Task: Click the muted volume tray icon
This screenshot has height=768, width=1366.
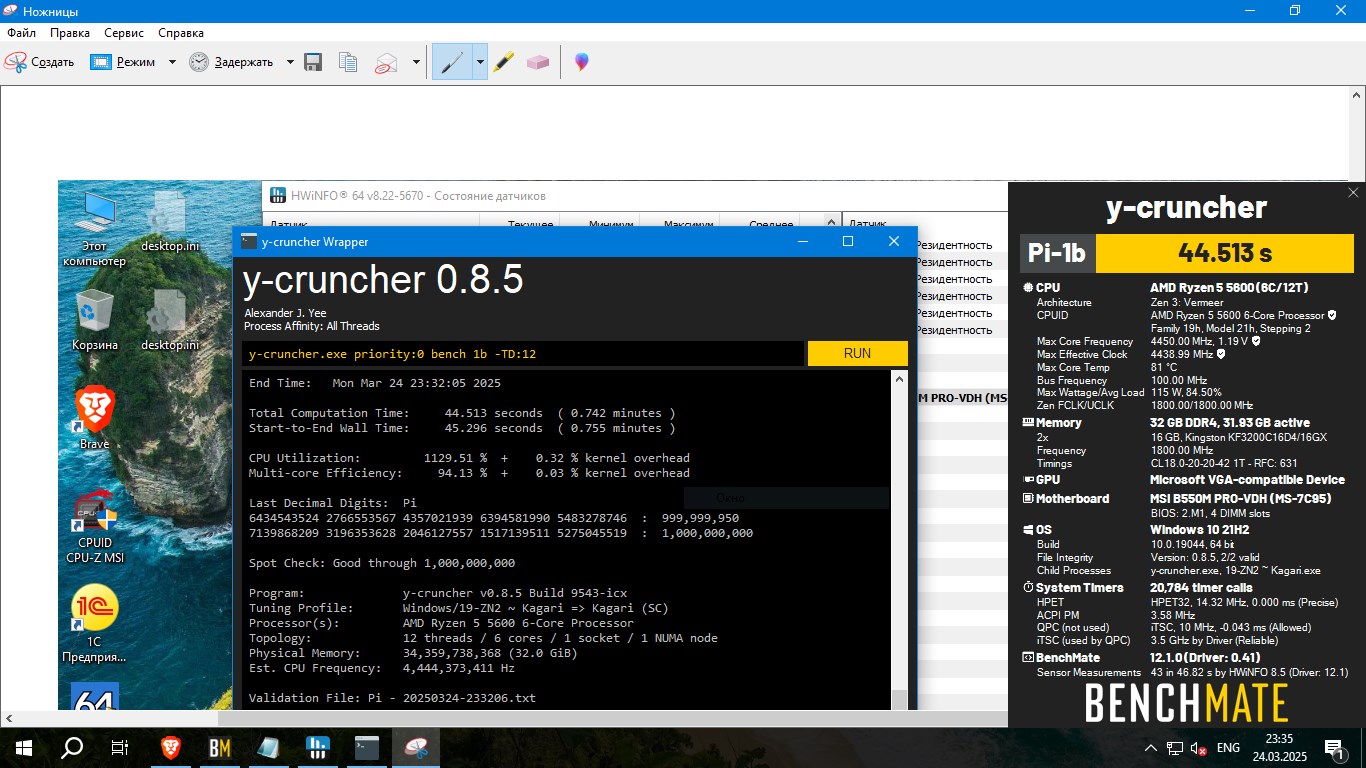Action: [x=1197, y=747]
